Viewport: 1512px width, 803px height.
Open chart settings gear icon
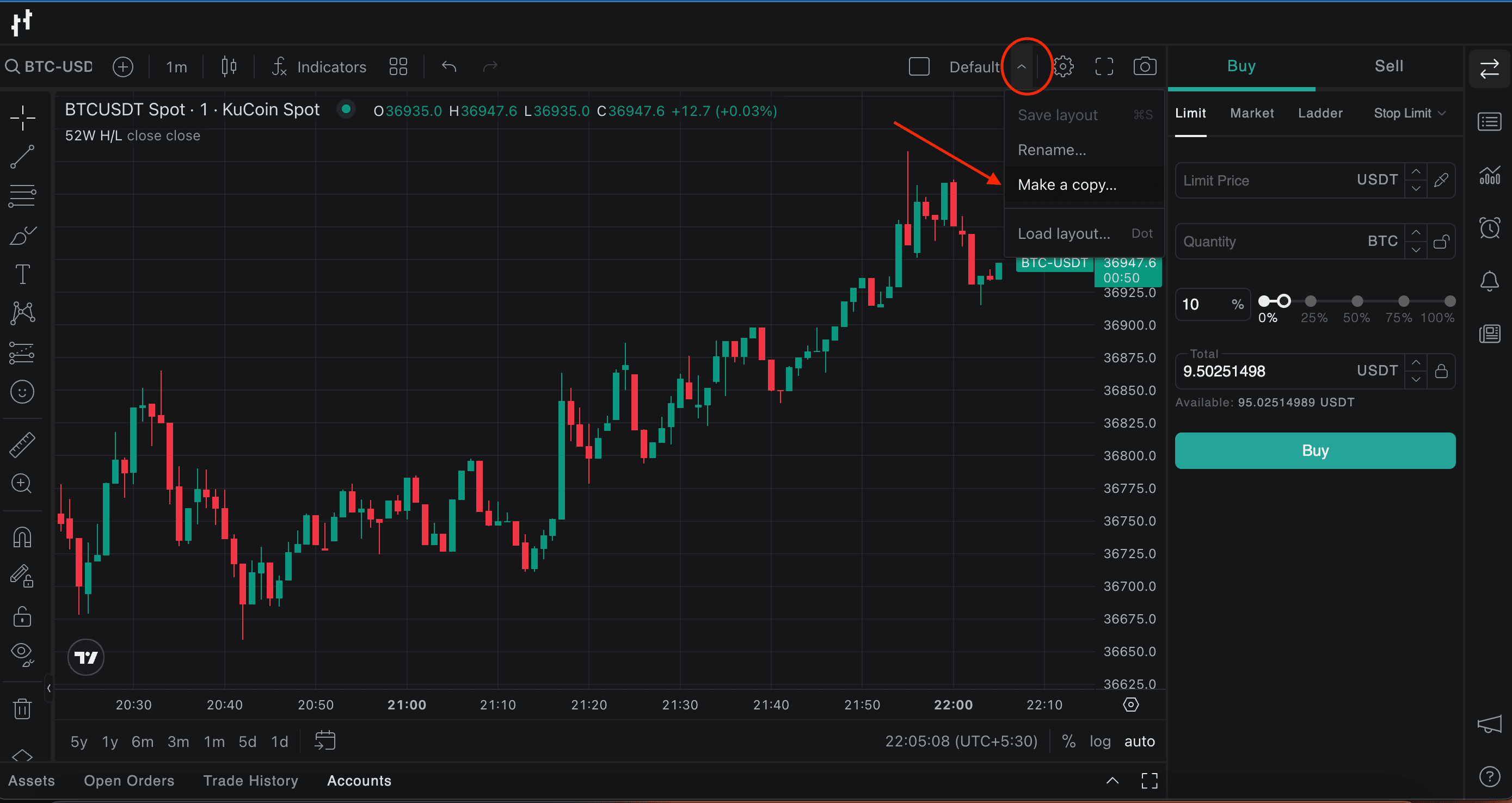pyautogui.click(x=1063, y=67)
